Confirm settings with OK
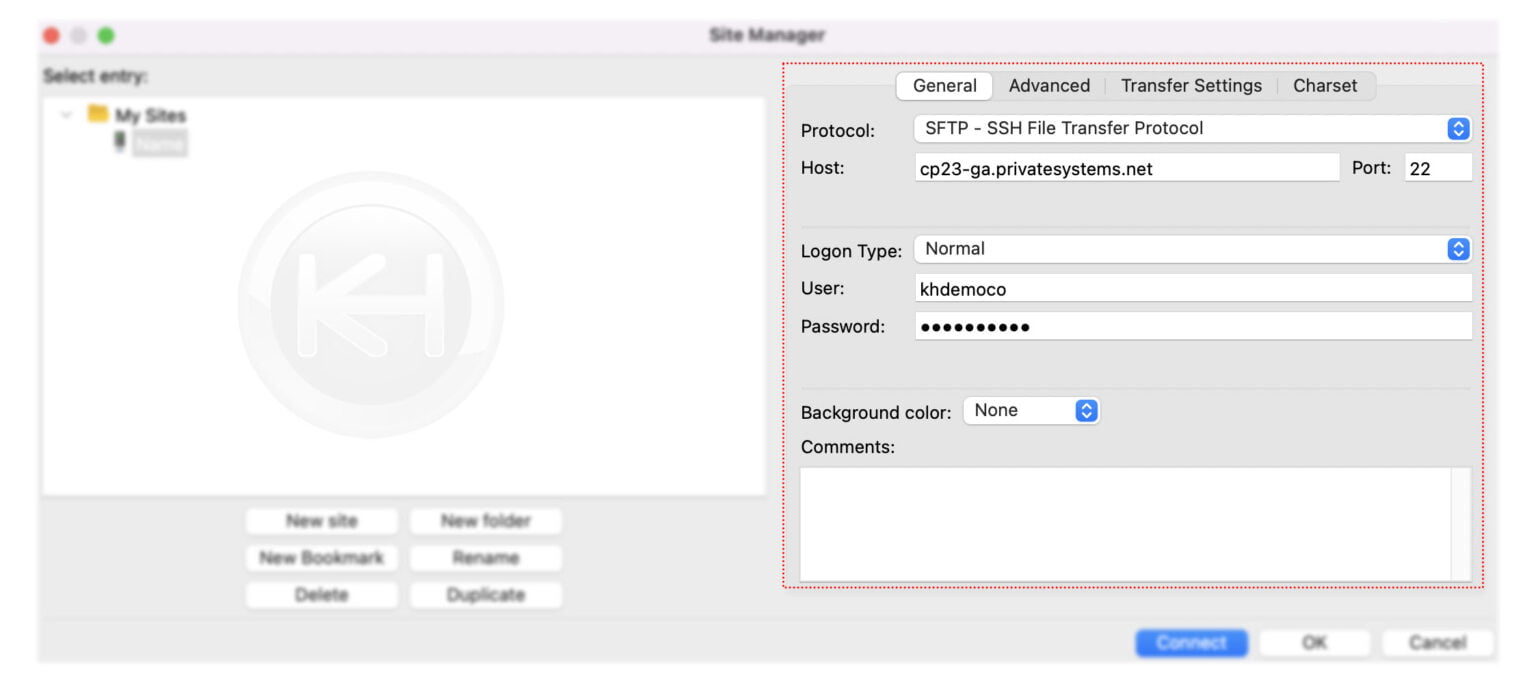The image size is (1536, 683). tap(1314, 643)
